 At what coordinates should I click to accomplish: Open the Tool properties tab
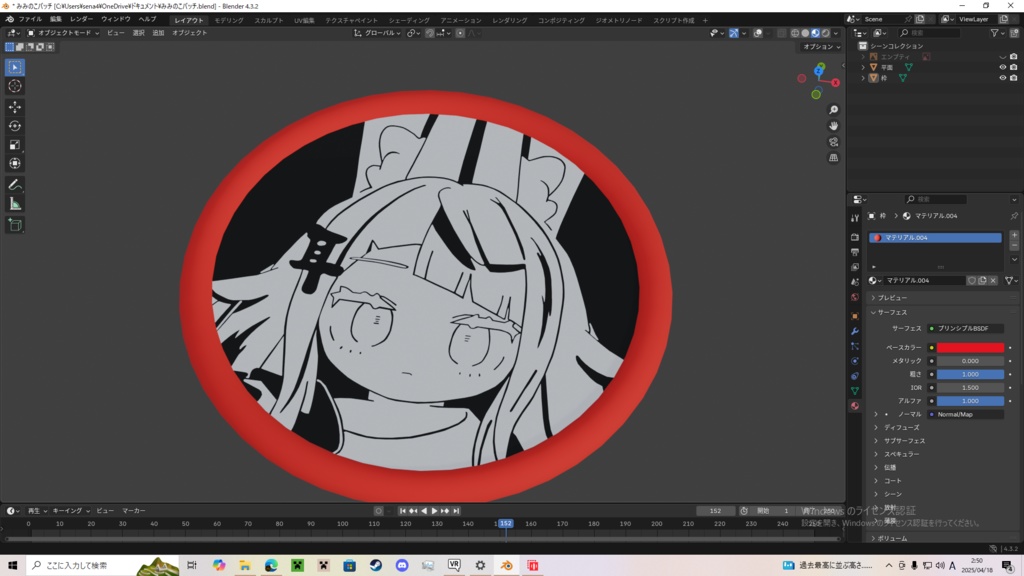[855, 218]
